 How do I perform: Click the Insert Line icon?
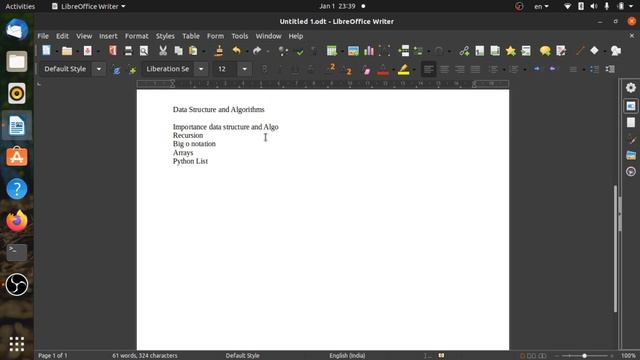point(580,51)
